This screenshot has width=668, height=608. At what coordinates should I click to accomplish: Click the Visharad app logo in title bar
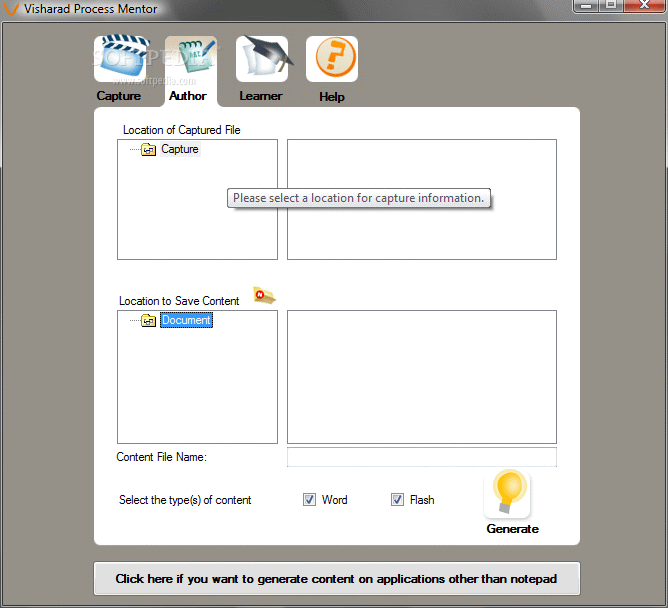pyautogui.click(x=11, y=9)
